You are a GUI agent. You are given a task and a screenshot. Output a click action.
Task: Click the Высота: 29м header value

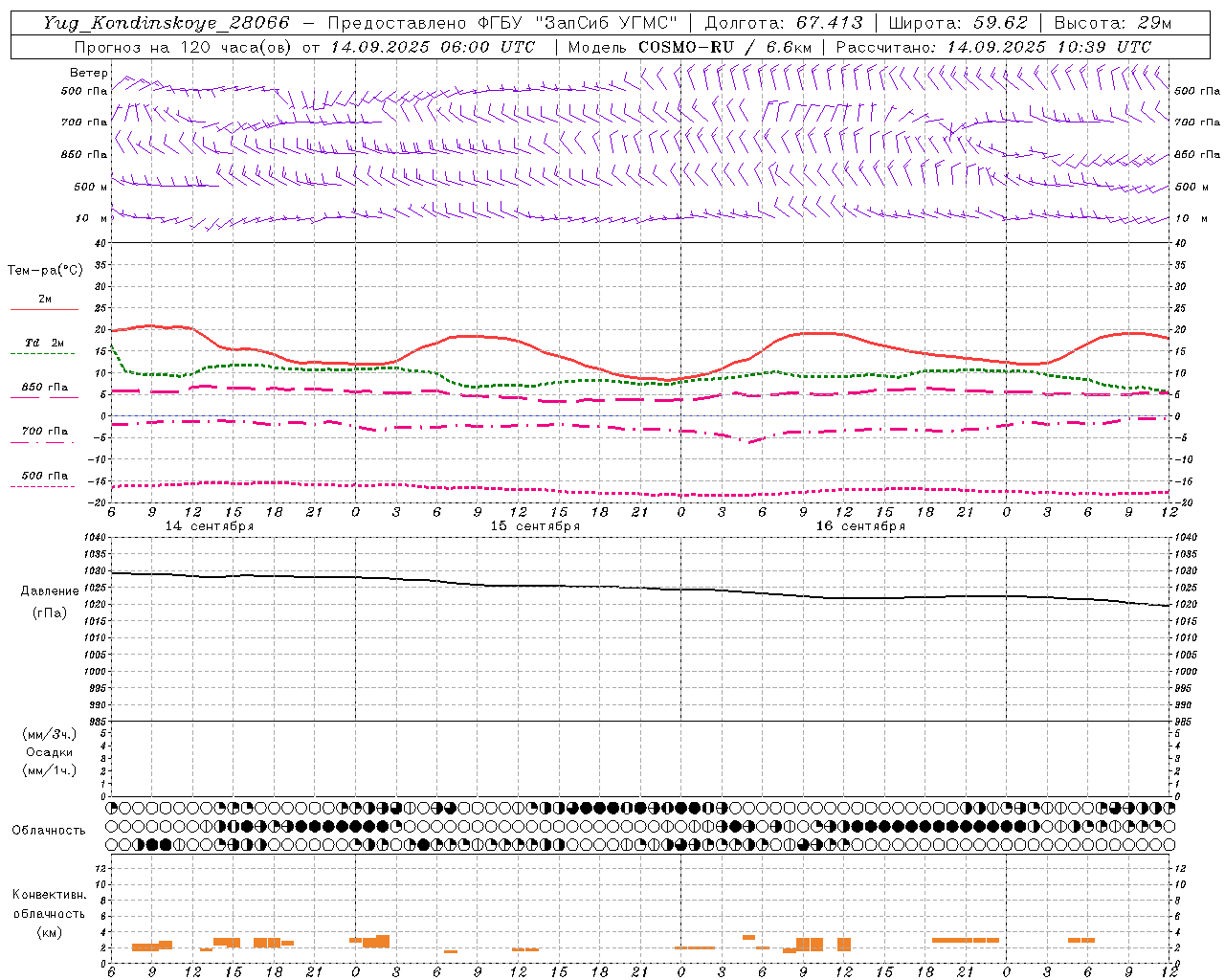pos(1113,23)
